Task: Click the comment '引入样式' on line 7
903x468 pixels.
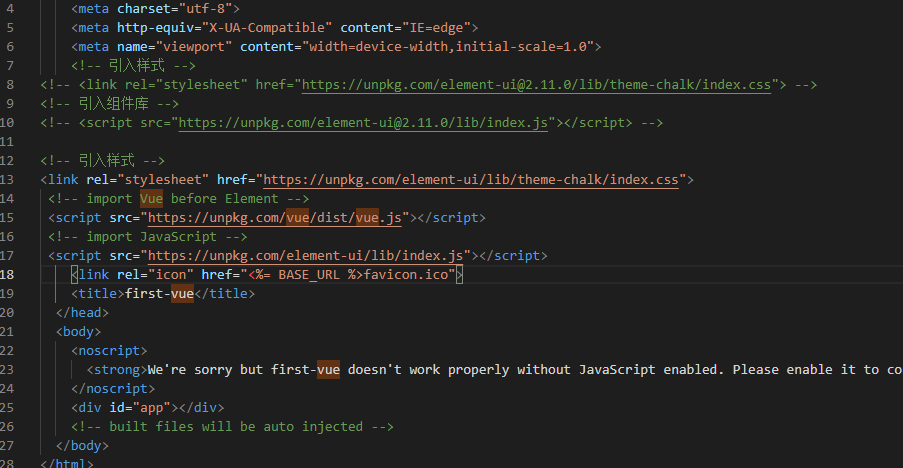Action: pyautogui.click(x=133, y=66)
